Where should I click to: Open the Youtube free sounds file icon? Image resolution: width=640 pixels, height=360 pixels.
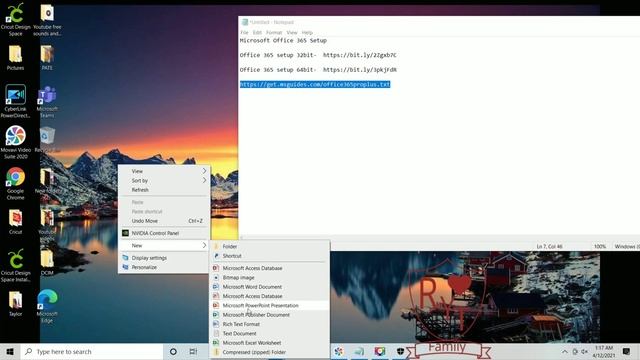[x=47, y=19]
